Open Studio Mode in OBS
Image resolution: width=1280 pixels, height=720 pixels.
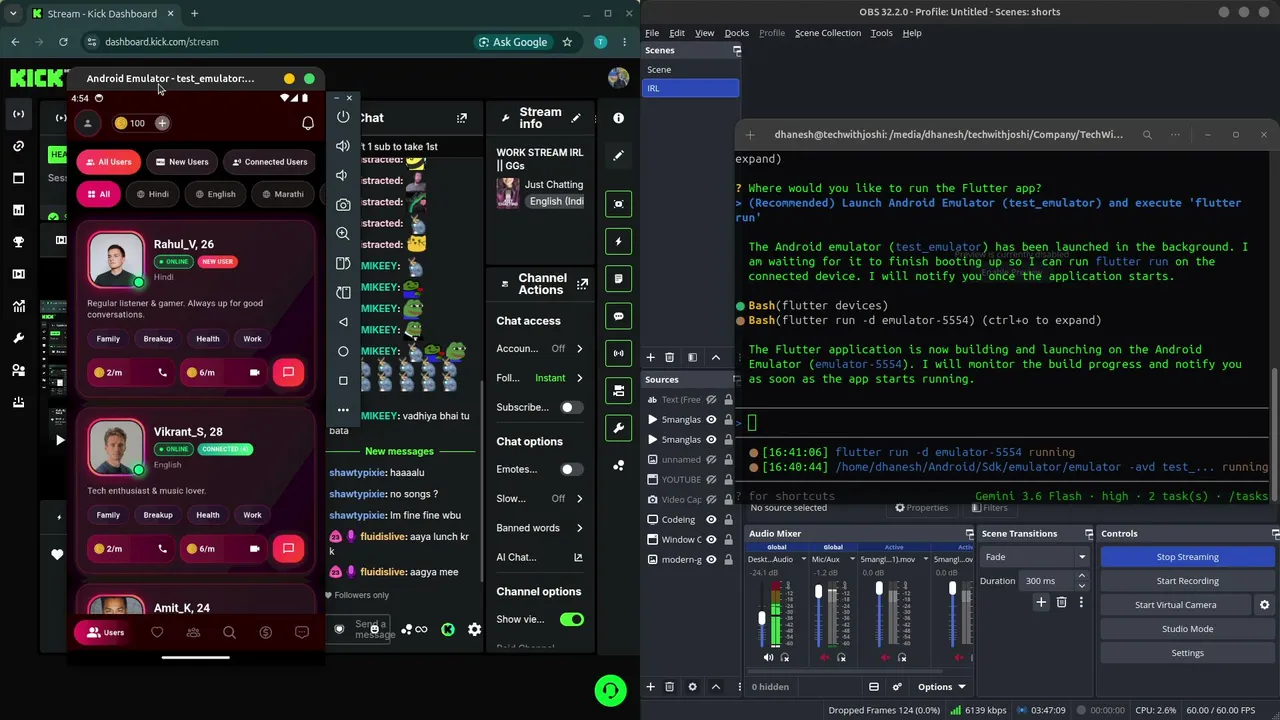1188,629
